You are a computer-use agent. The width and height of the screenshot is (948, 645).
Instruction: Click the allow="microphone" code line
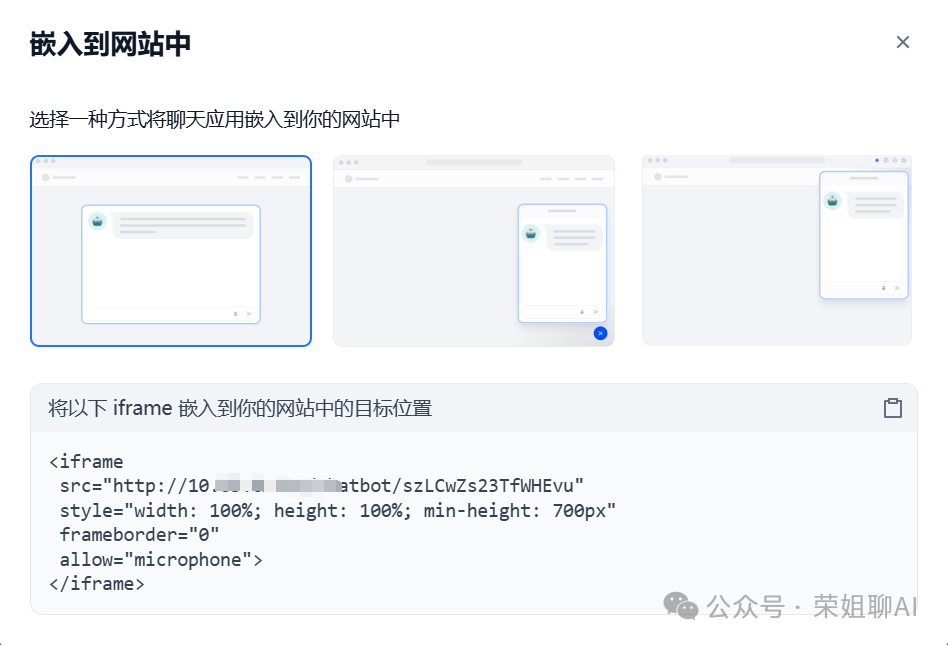coord(161,560)
